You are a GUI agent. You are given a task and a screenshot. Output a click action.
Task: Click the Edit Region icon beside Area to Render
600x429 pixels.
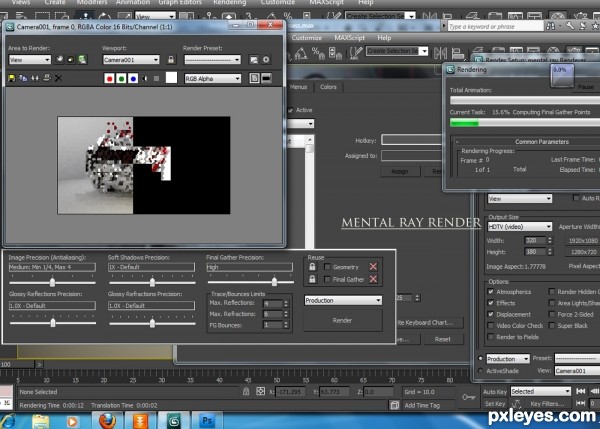point(60,59)
